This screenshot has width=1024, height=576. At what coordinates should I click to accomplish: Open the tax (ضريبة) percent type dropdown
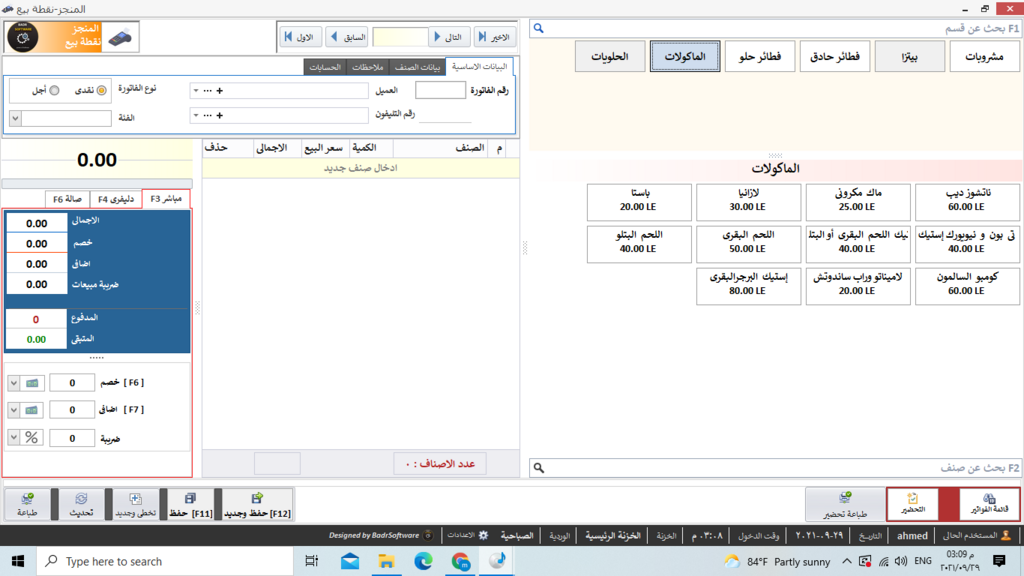coord(14,438)
